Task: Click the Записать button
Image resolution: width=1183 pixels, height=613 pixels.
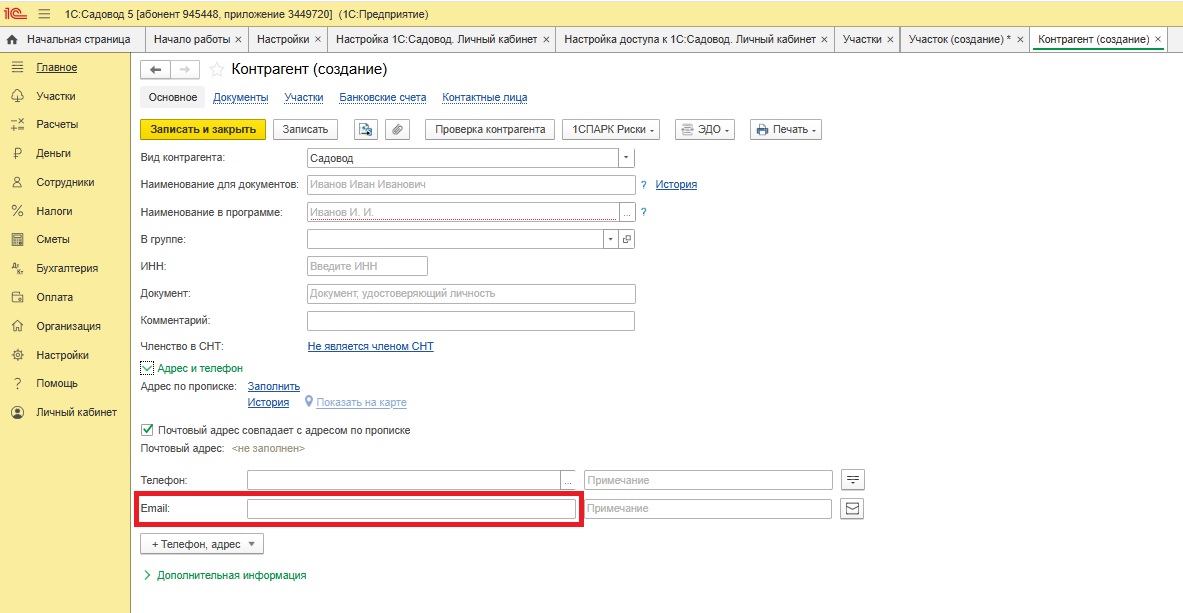Action: (305, 129)
